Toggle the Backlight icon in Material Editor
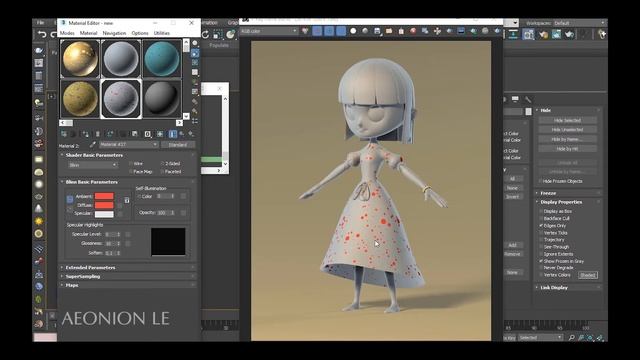This screenshot has width=640, height=360. [x=195, y=53]
